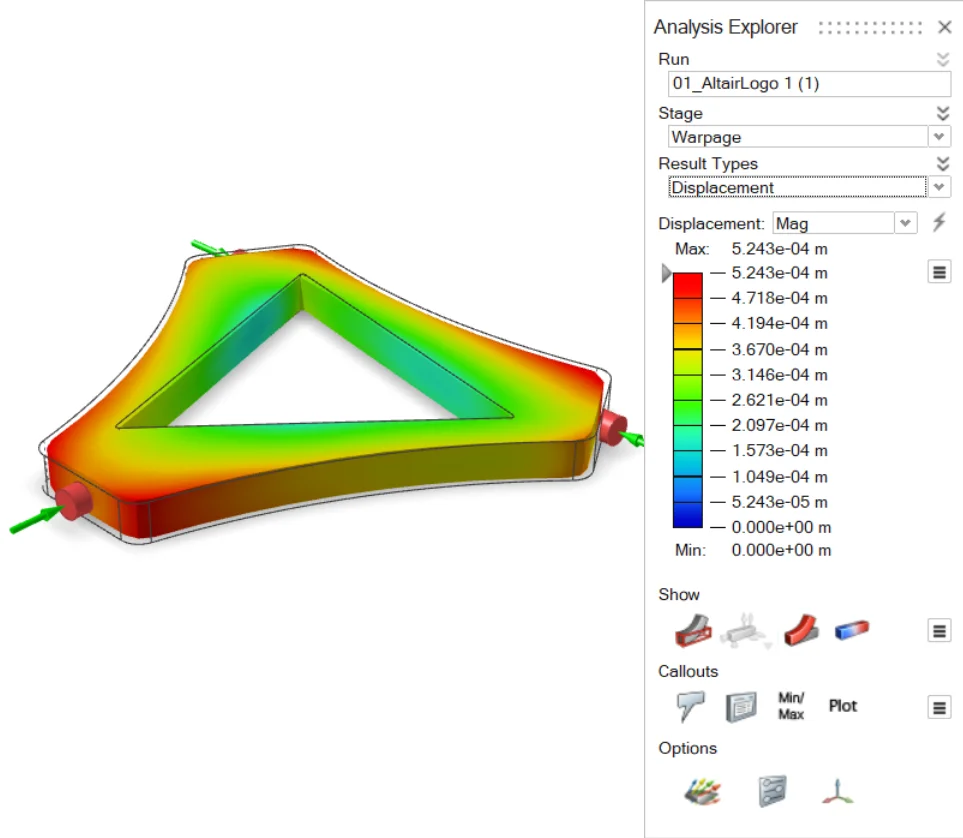Open the Callouts options menu icon
963x838 pixels.
tap(939, 708)
